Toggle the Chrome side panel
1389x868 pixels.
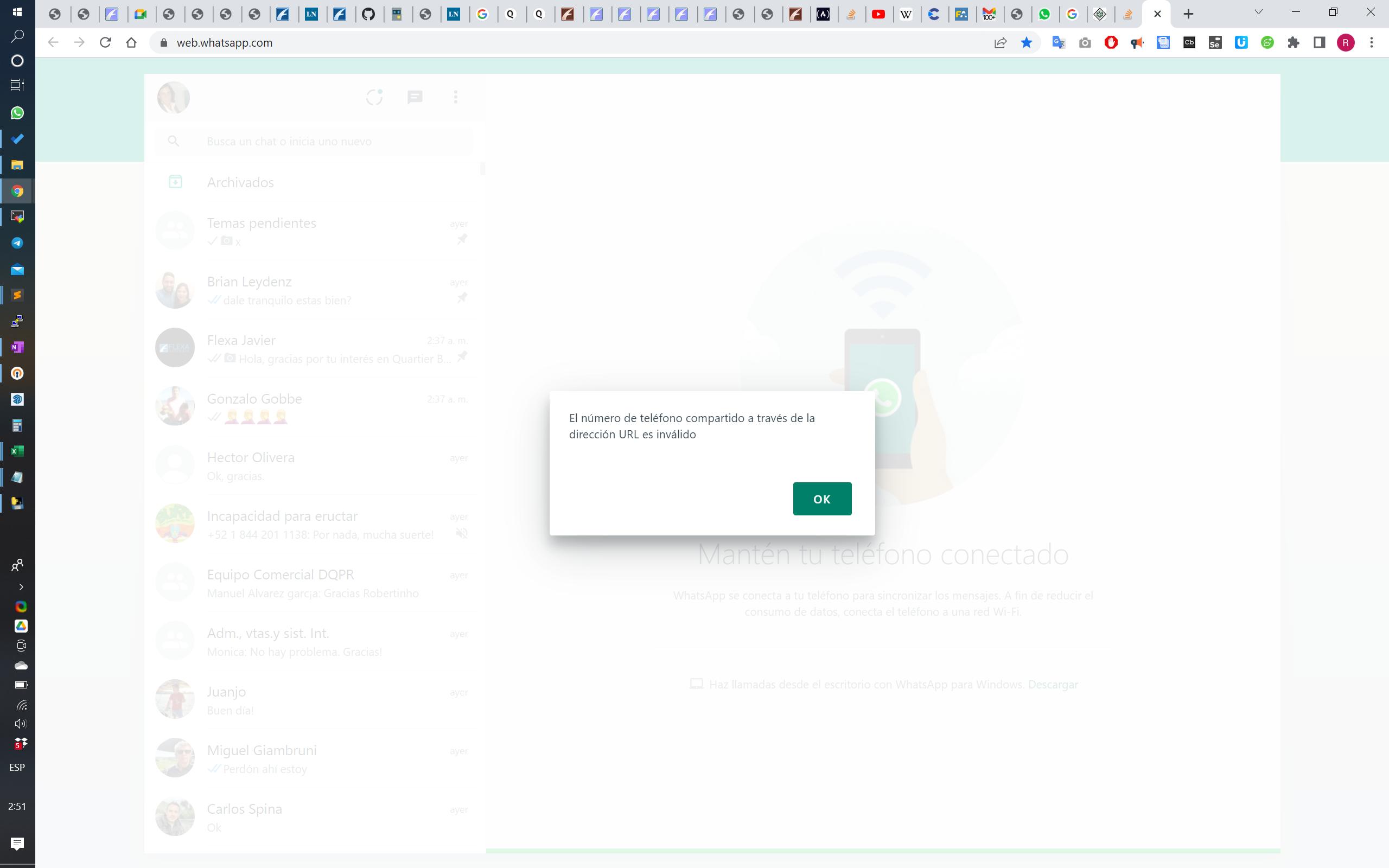(x=1320, y=42)
